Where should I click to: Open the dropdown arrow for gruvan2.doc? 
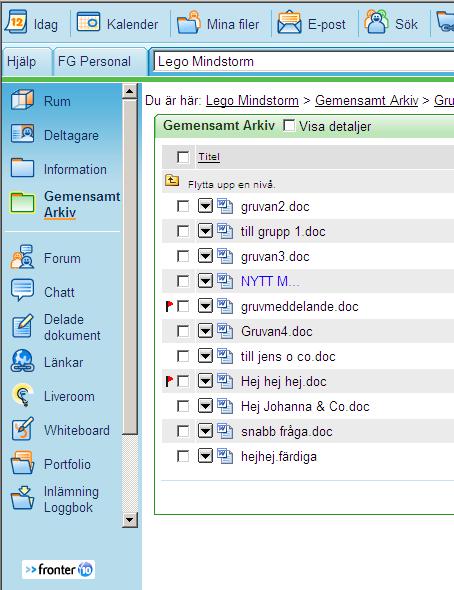click(205, 206)
